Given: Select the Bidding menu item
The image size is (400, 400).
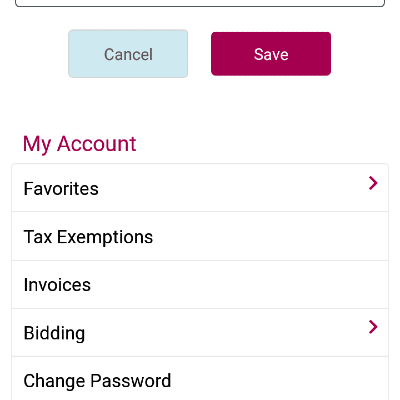Looking at the screenshot, I should [200, 333].
